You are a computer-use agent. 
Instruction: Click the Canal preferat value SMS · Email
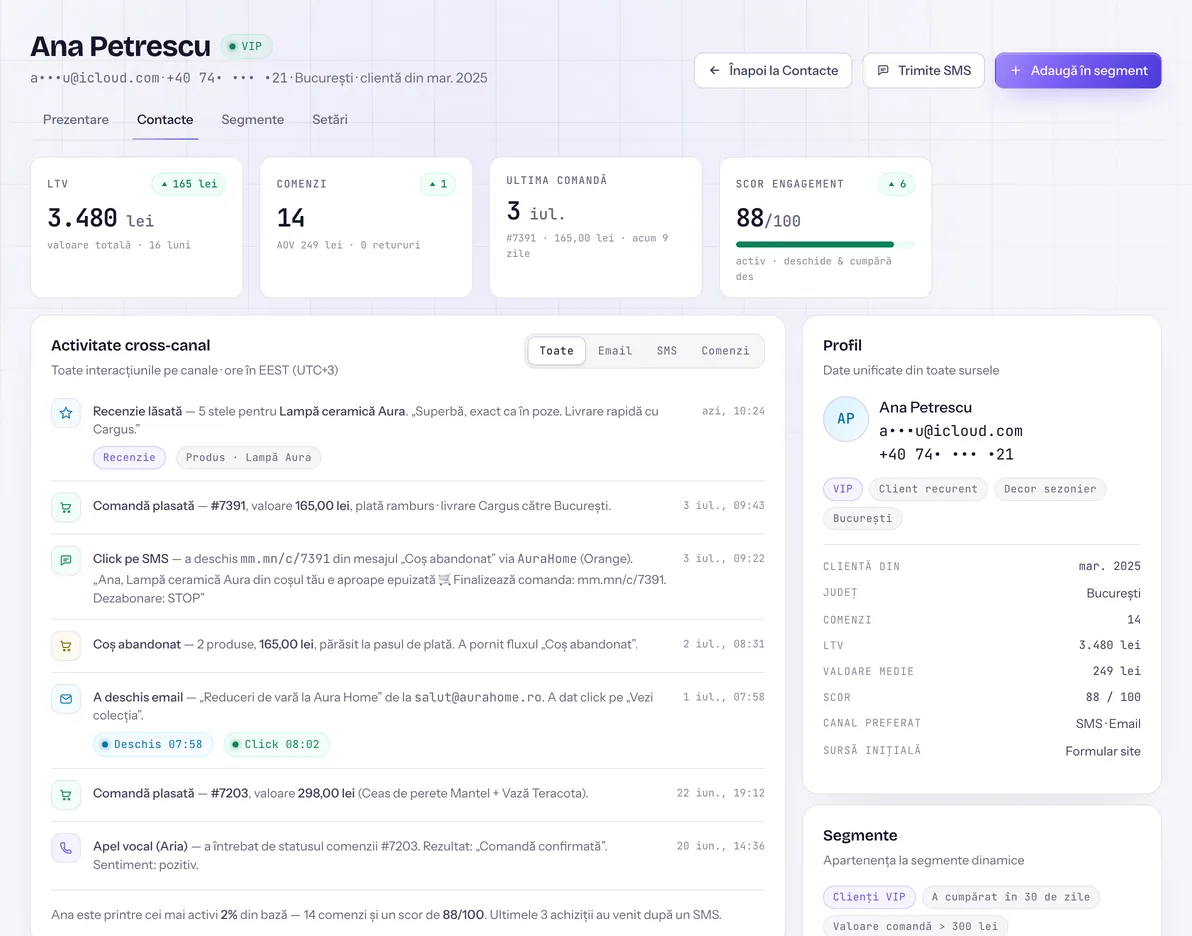(x=1108, y=724)
